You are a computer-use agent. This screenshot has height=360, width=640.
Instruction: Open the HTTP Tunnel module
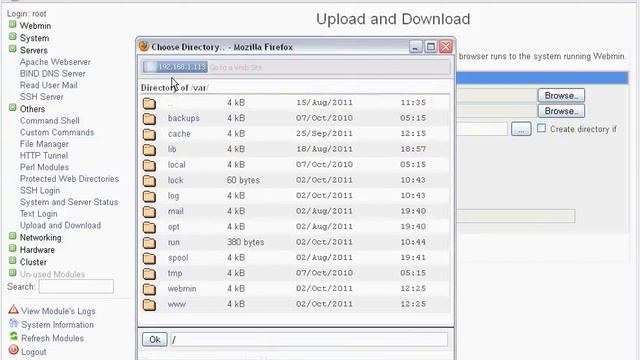click(x=44, y=156)
